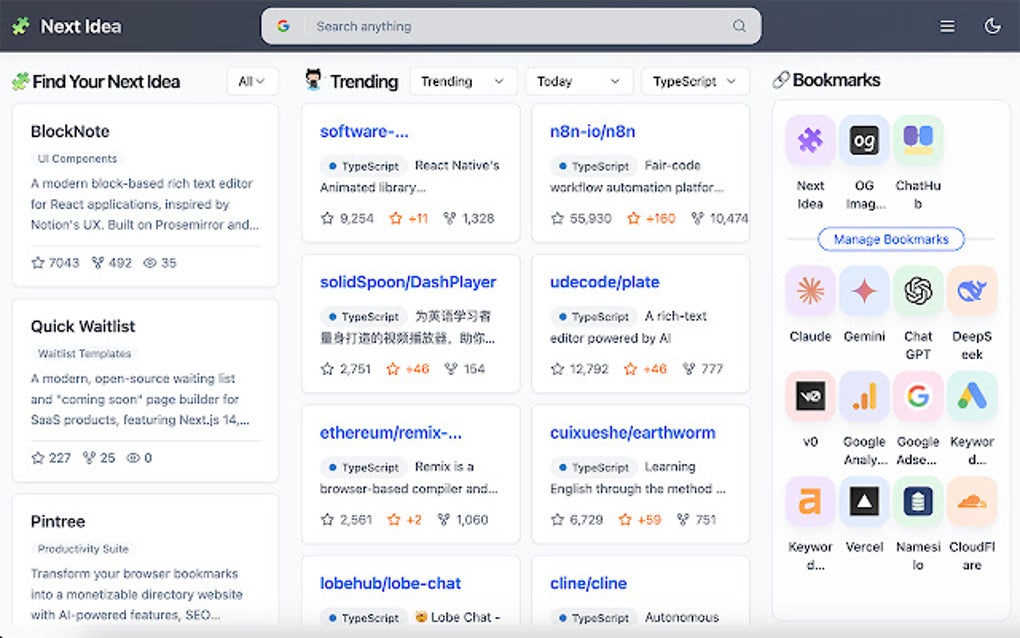The width and height of the screenshot is (1020, 638).
Task: Launch the ChatGPT bookmark
Action: (x=917, y=292)
